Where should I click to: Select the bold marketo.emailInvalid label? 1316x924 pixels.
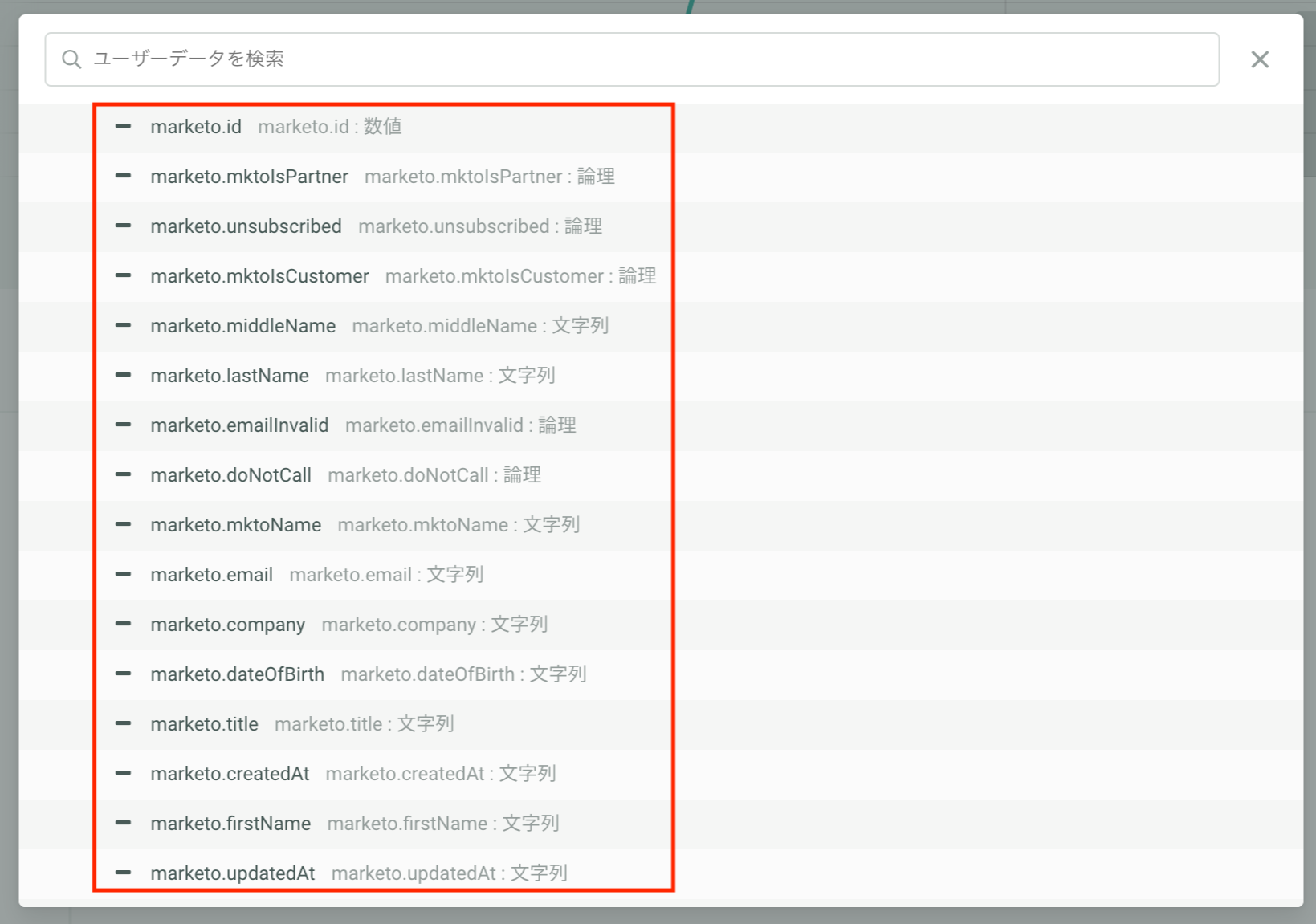coord(240,425)
